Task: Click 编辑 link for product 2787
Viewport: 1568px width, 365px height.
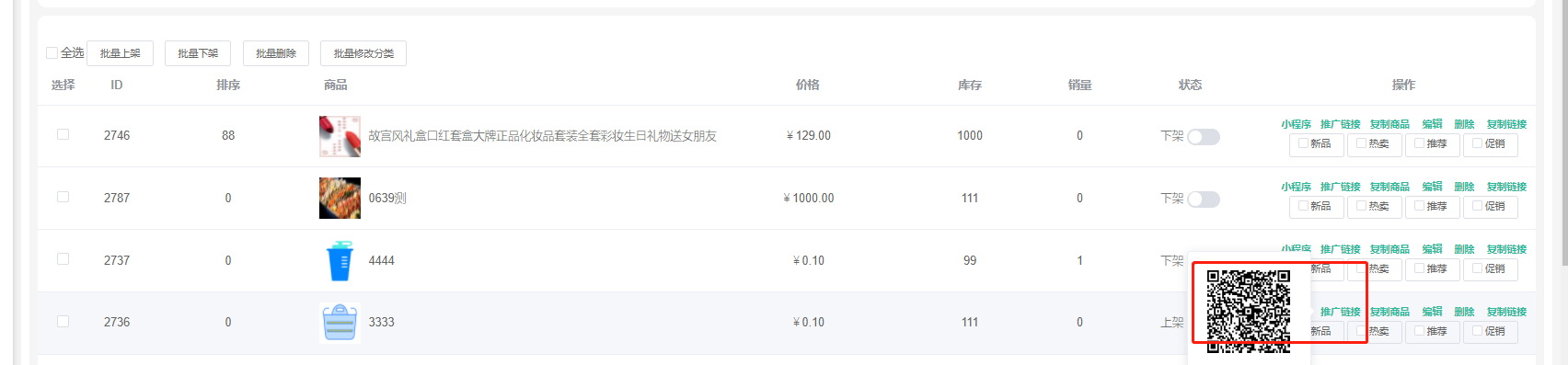Action: coord(1432,187)
